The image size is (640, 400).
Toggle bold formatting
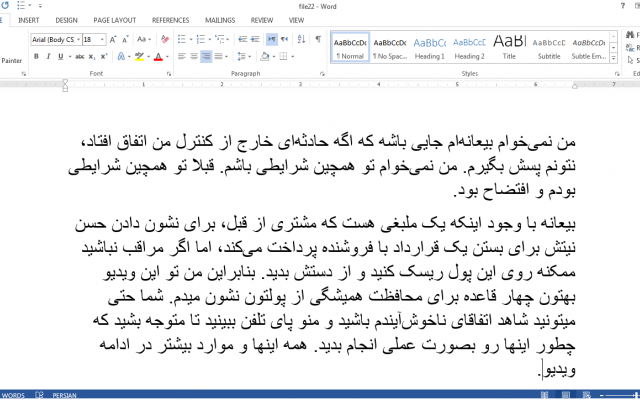tap(36, 56)
